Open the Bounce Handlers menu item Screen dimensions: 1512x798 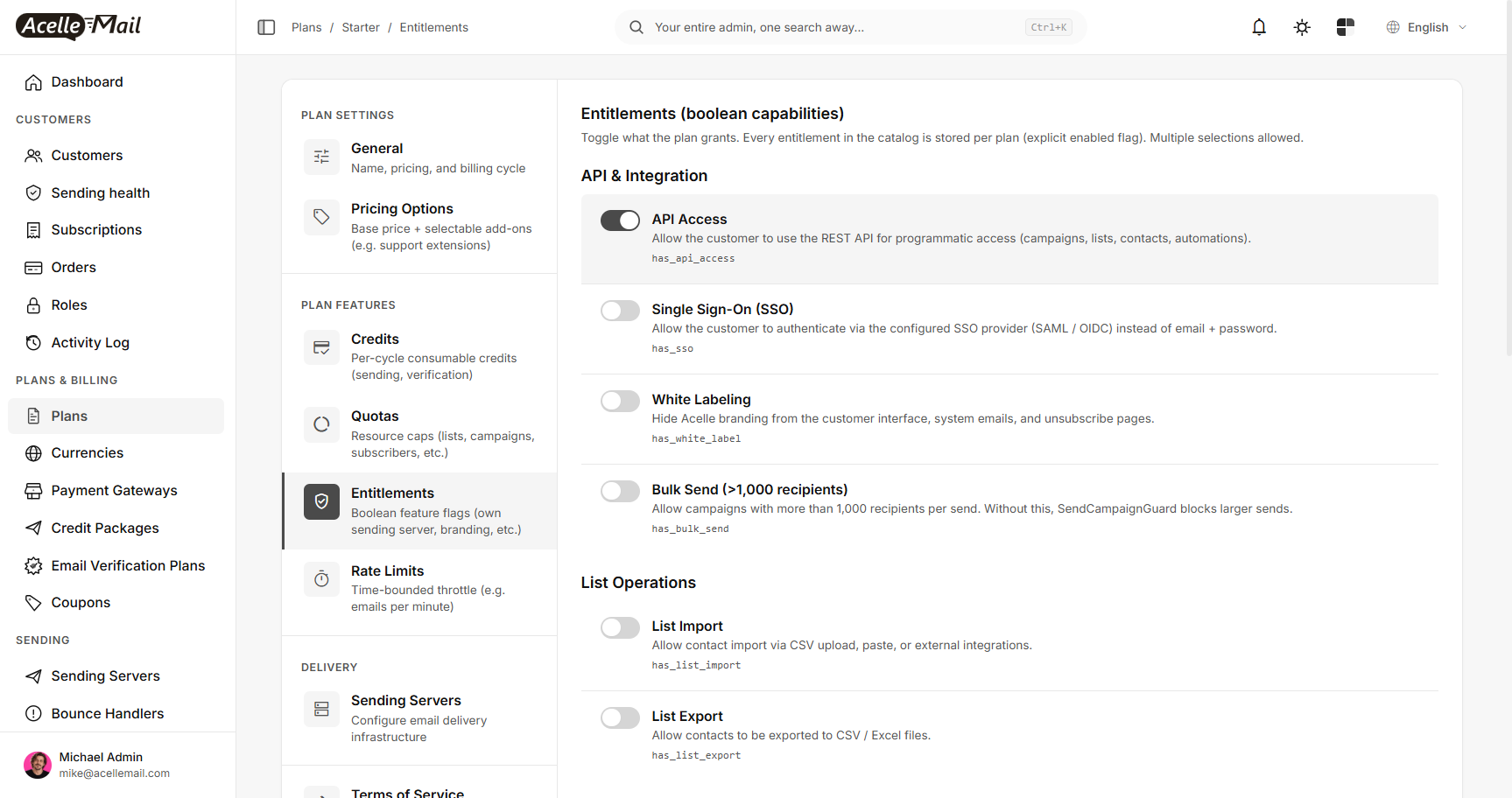(x=116, y=714)
